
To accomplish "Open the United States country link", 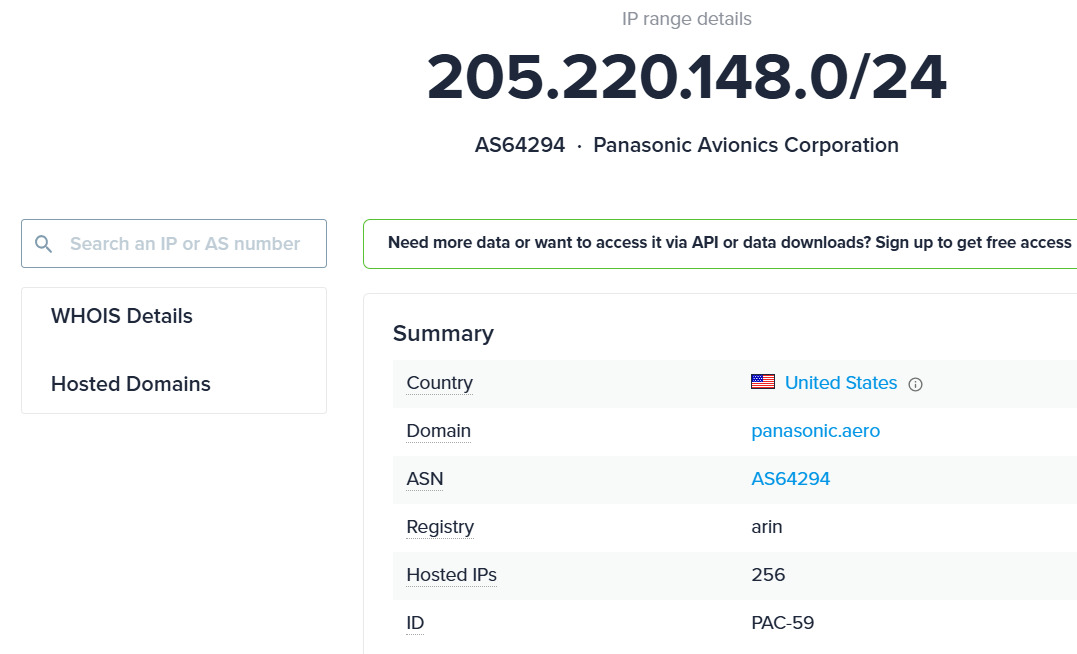I will click(841, 383).
